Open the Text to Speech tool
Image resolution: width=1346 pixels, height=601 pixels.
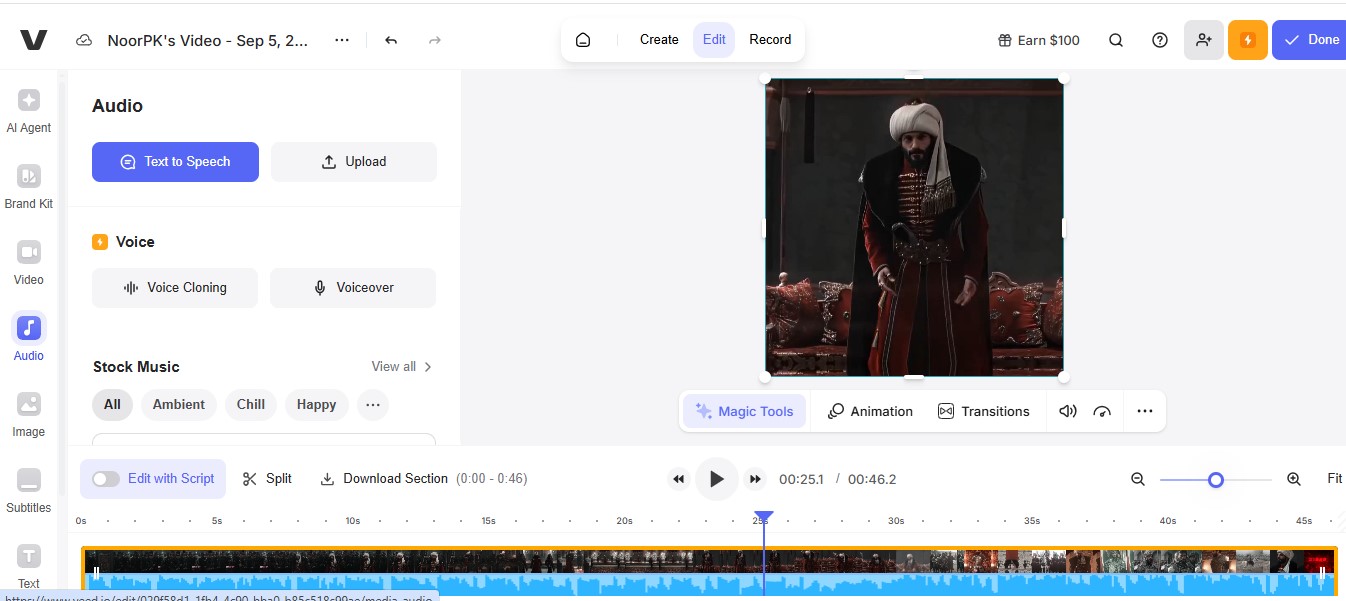[x=175, y=161]
